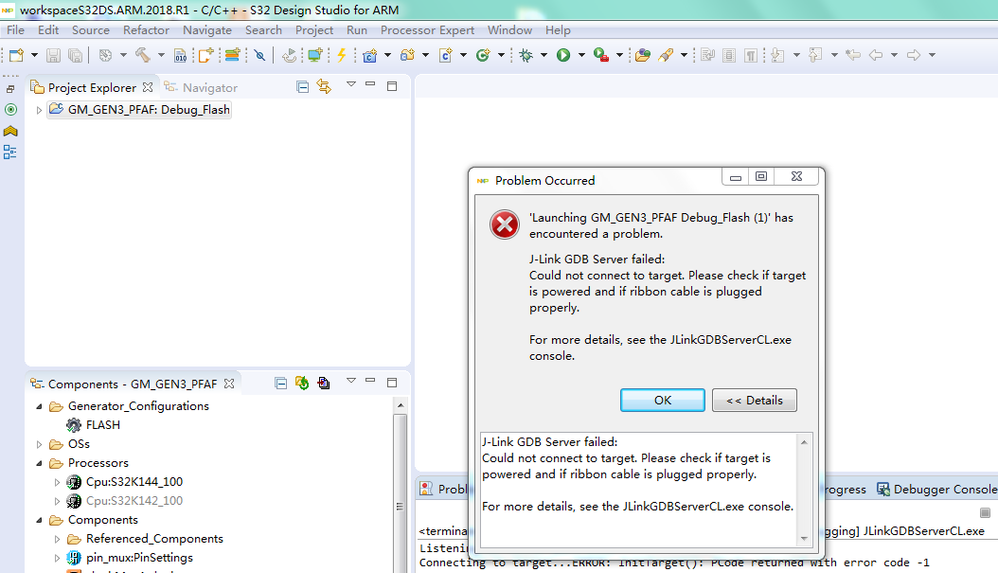This screenshot has height=573, width=998.
Task: Open the Refactor menu
Action: (146, 30)
